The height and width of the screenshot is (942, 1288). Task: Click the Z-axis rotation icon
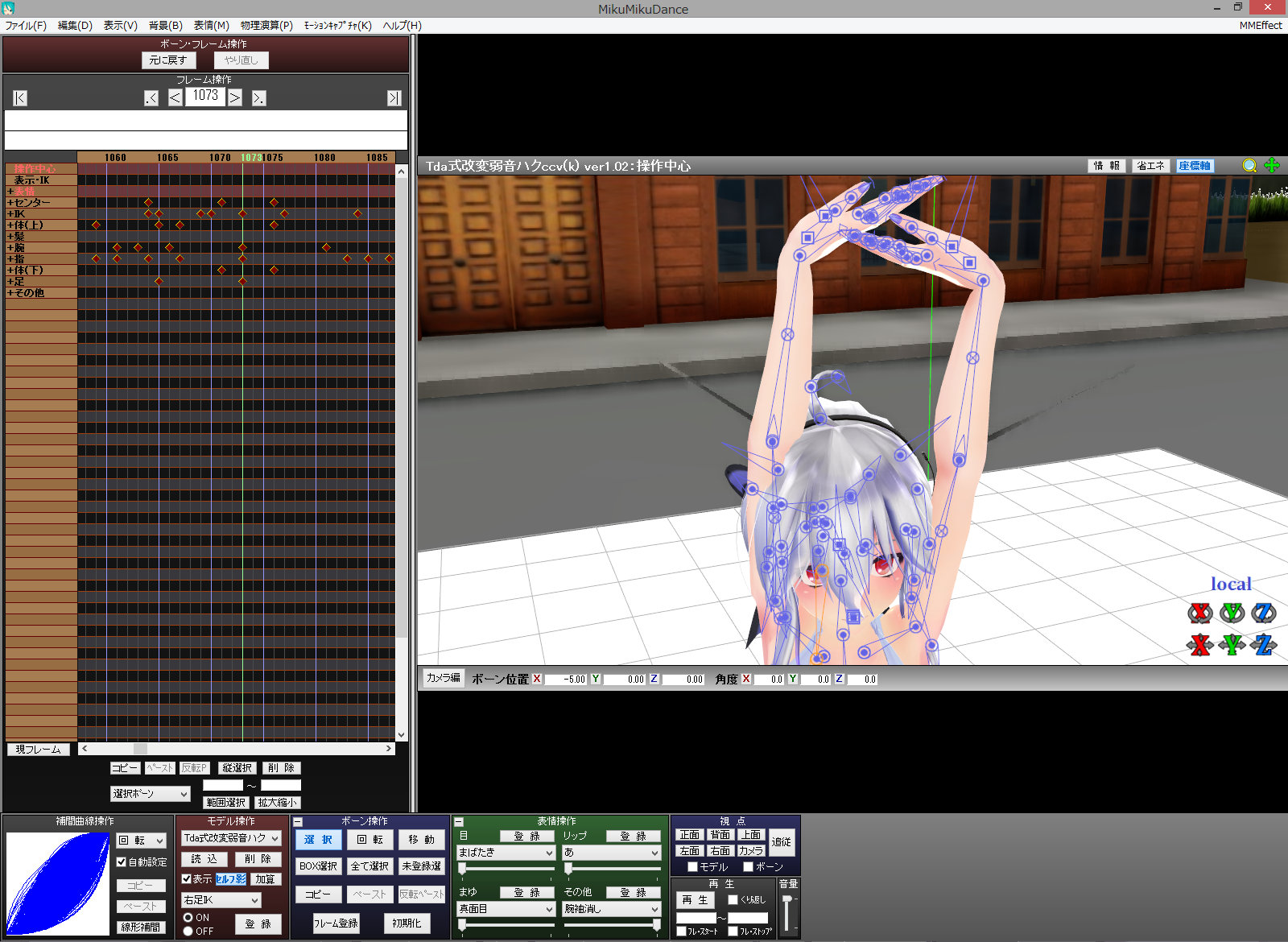pos(1263,614)
